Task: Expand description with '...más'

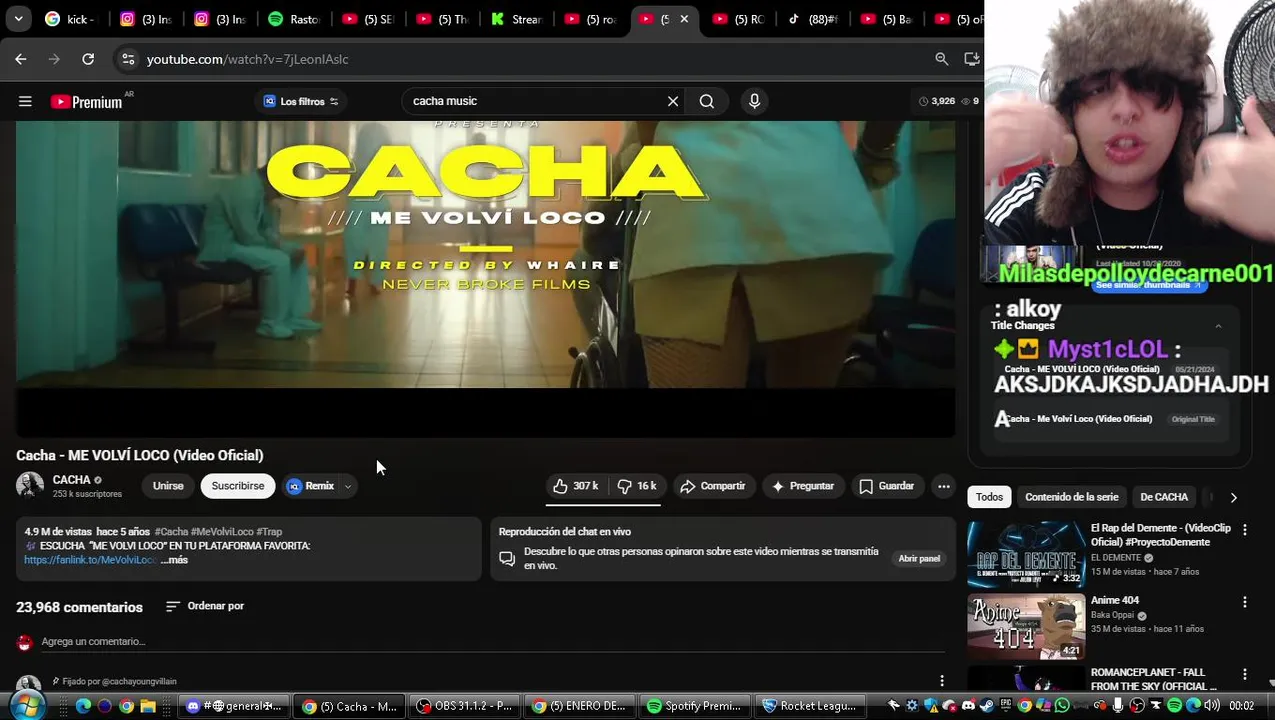Action: point(174,560)
